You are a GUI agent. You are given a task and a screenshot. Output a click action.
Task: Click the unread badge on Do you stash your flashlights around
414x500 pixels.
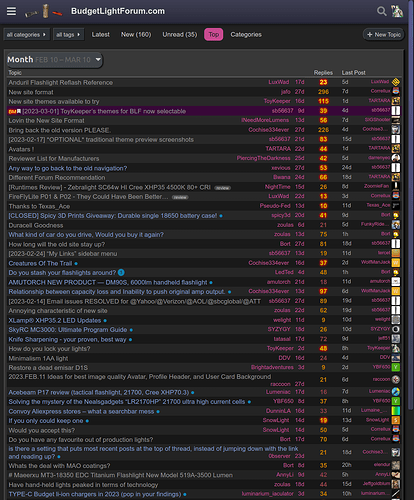(x=121, y=273)
